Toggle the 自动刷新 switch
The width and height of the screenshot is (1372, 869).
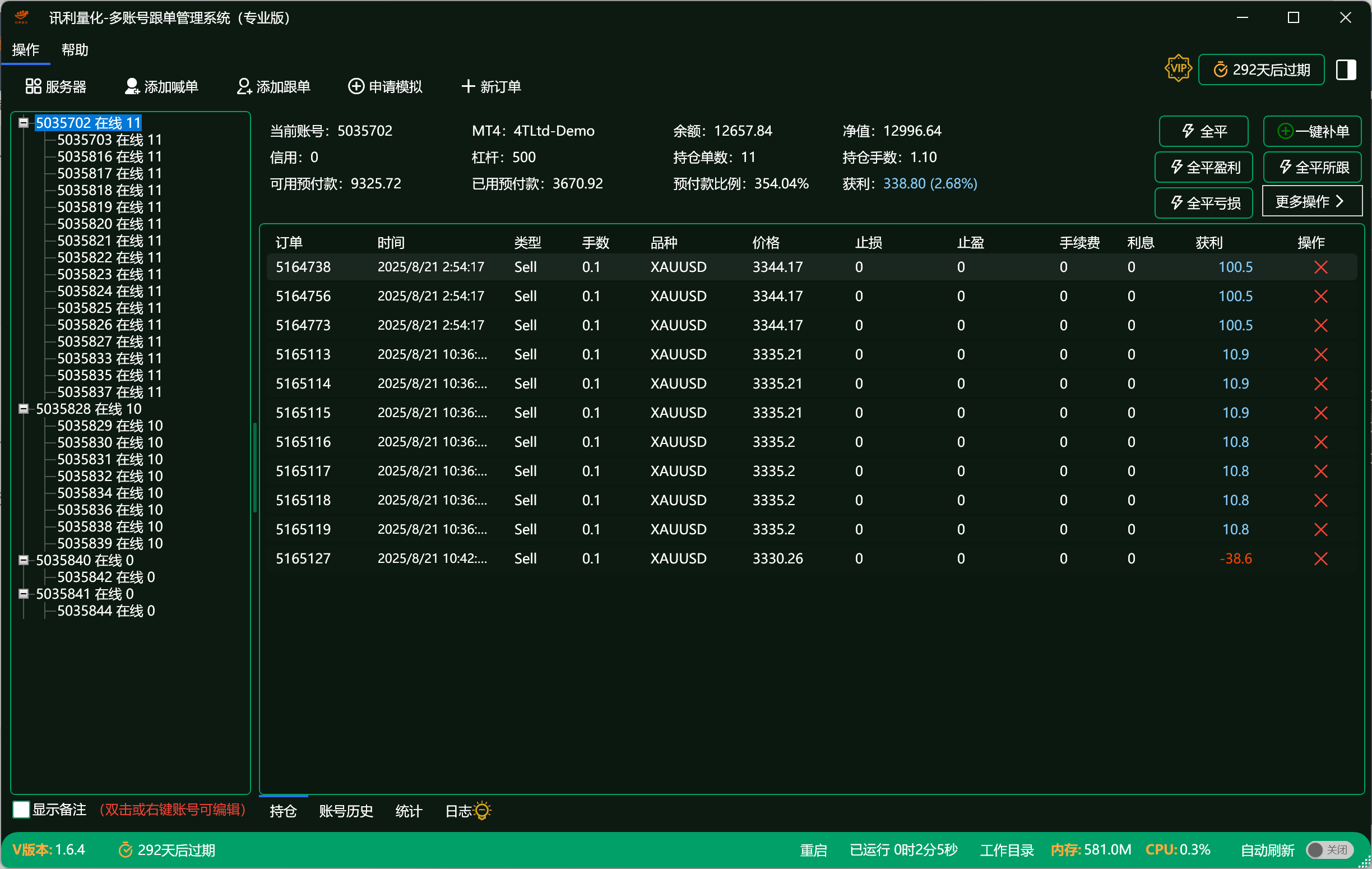point(1329,850)
